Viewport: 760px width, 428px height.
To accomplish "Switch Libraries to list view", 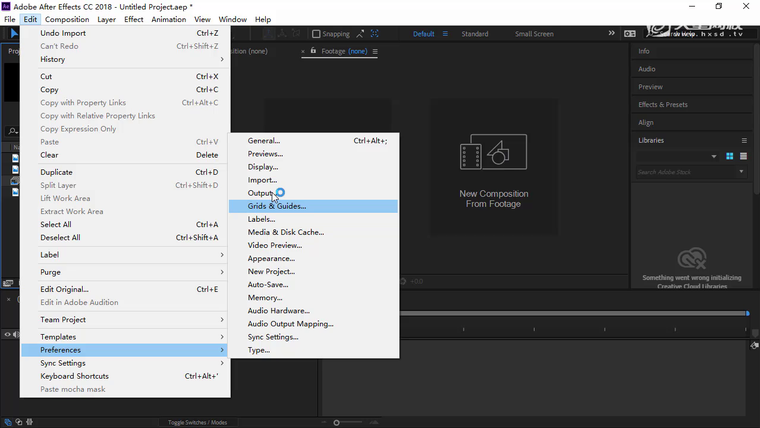I will (x=743, y=156).
